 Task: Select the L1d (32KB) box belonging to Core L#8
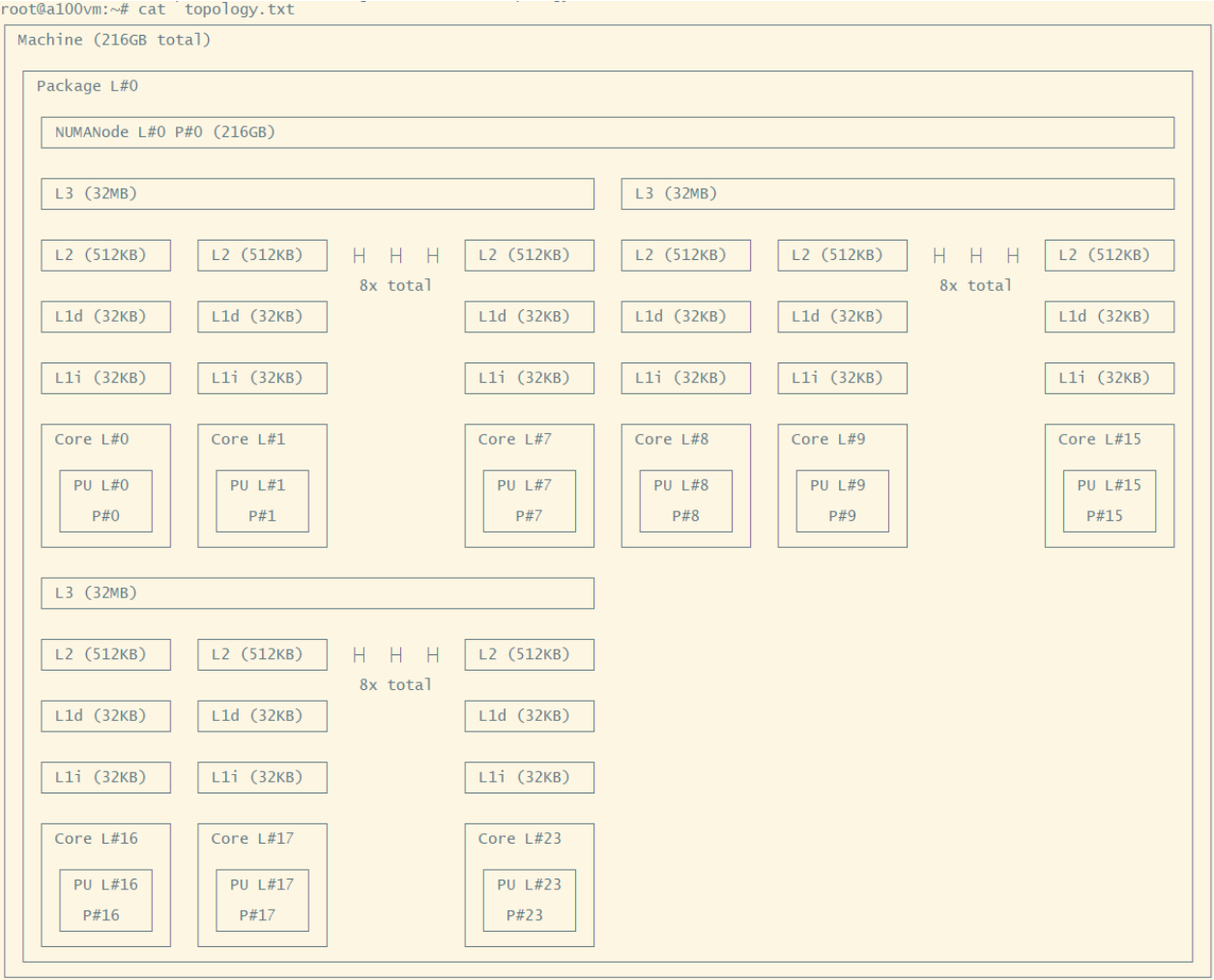(686, 316)
